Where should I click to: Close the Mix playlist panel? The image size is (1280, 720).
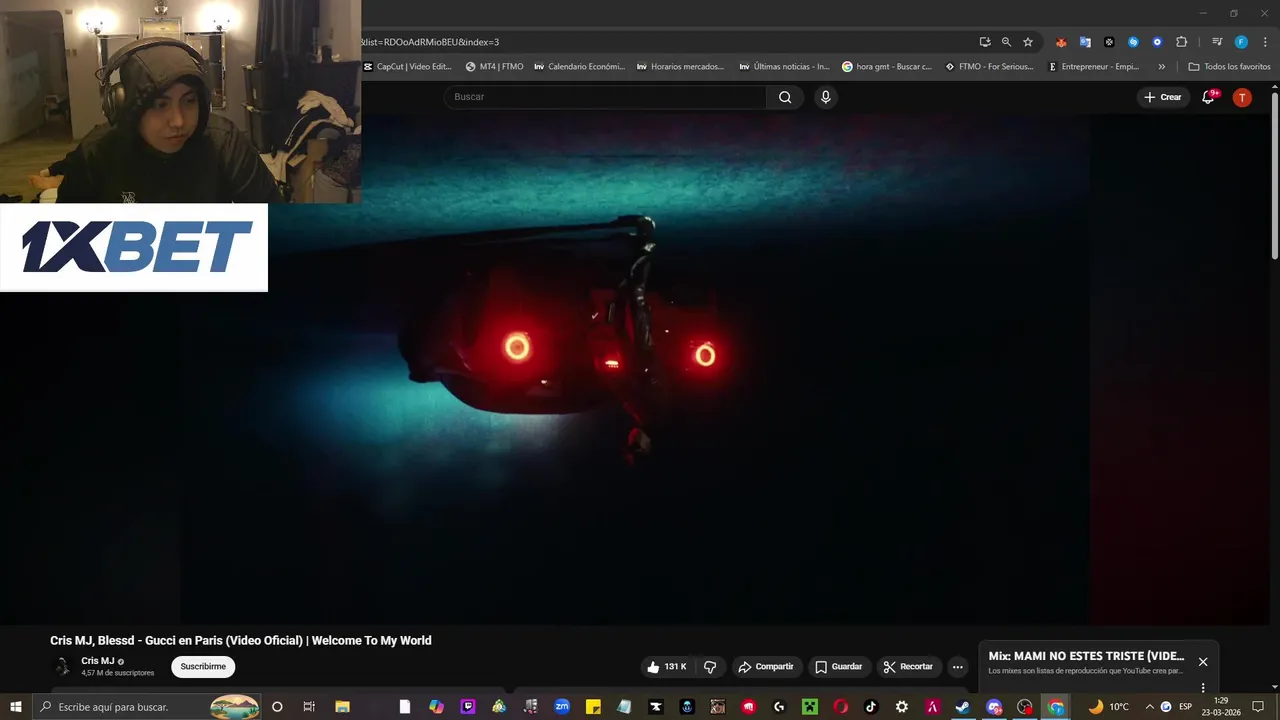tap(1203, 662)
